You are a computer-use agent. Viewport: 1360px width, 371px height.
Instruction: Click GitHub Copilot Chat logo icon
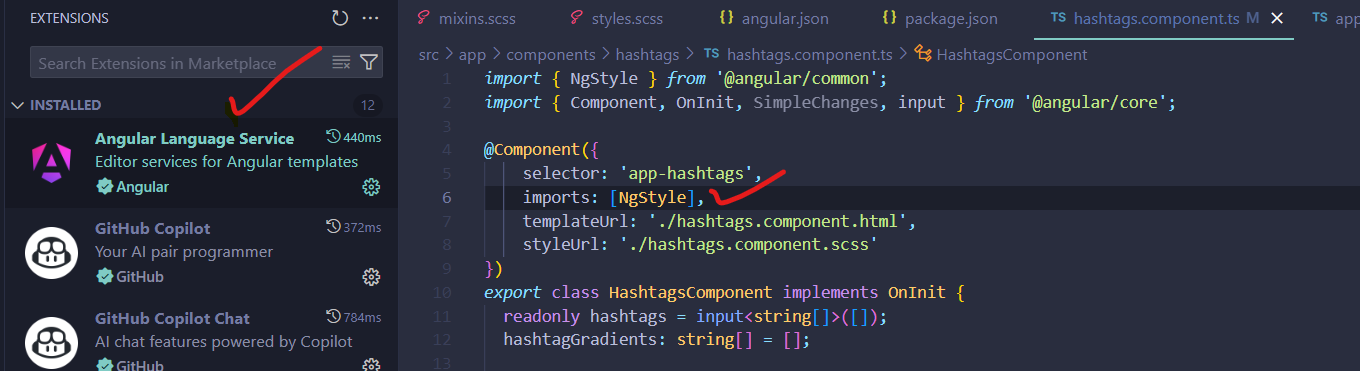pyautogui.click(x=50, y=344)
